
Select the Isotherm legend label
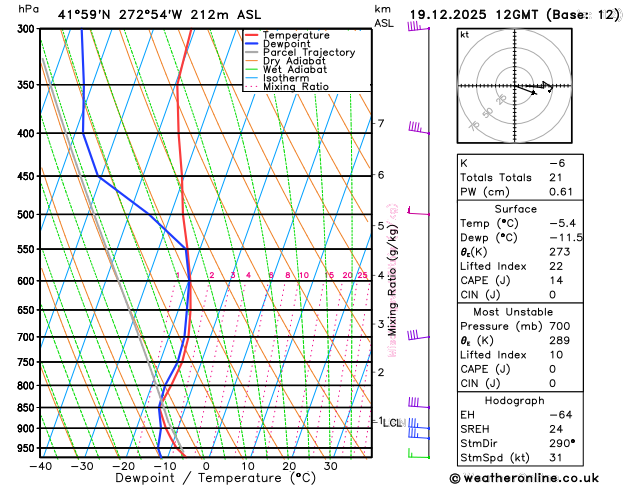286,78
